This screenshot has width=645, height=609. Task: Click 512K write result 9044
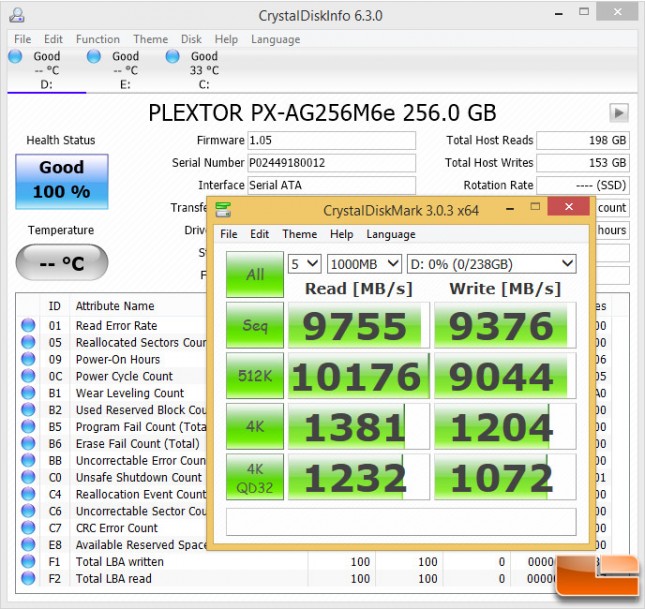click(x=505, y=376)
